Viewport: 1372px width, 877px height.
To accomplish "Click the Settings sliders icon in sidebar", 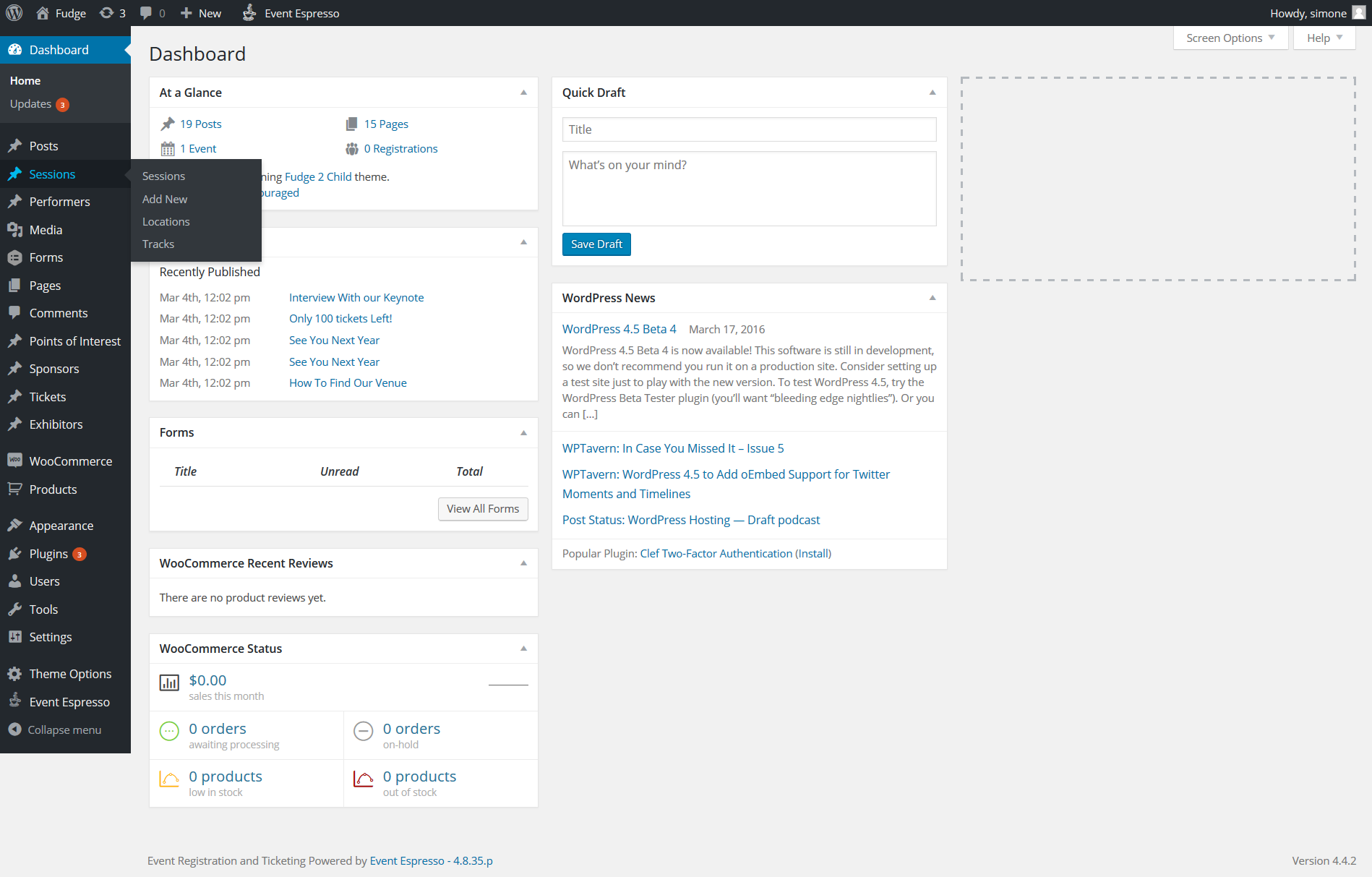I will pos(14,637).
